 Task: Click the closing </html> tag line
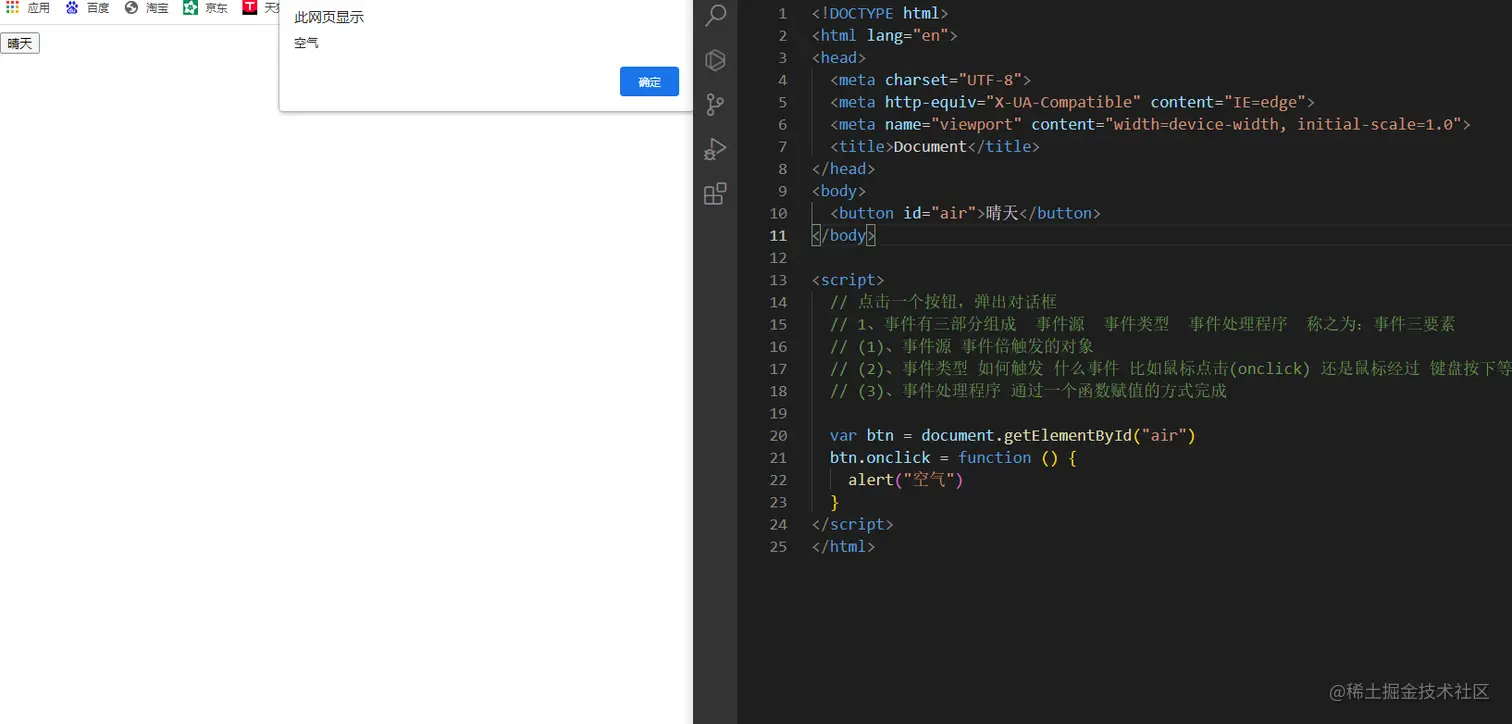(x=844, y=546)
